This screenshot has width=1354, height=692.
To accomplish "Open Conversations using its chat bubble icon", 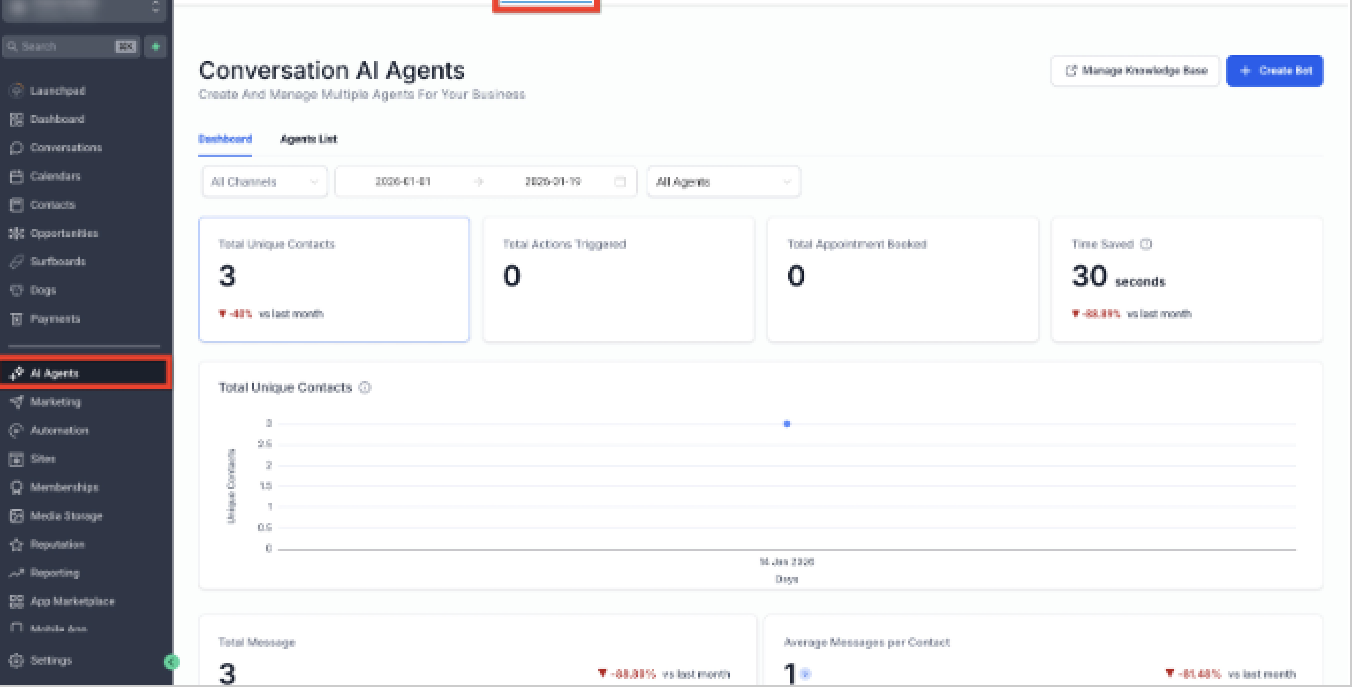I will [x=16, y=148].
